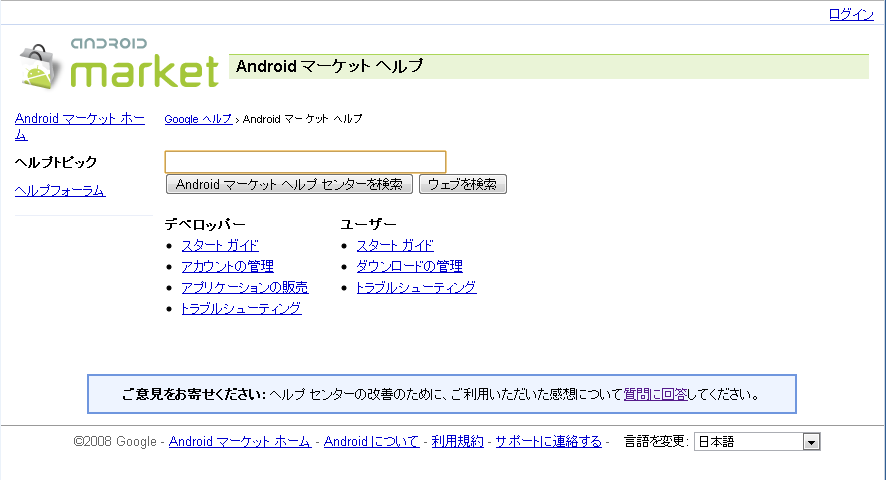Select the Android マーケット ヘルプ page title
The width and height of the screenshot is (886, 480).
point(329,66)
